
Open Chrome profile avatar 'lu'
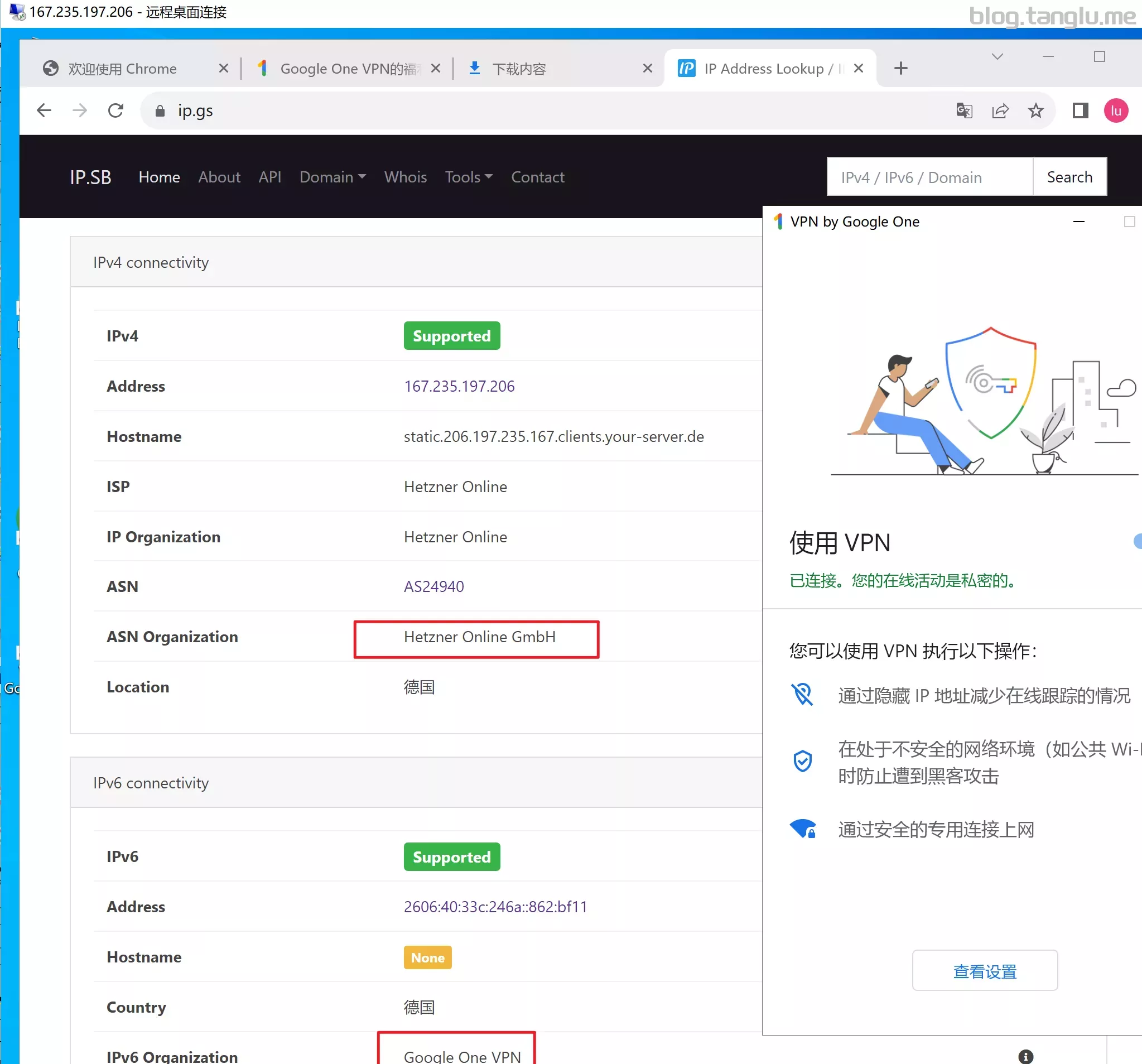pyautogui.click(x=1116, y=110)
